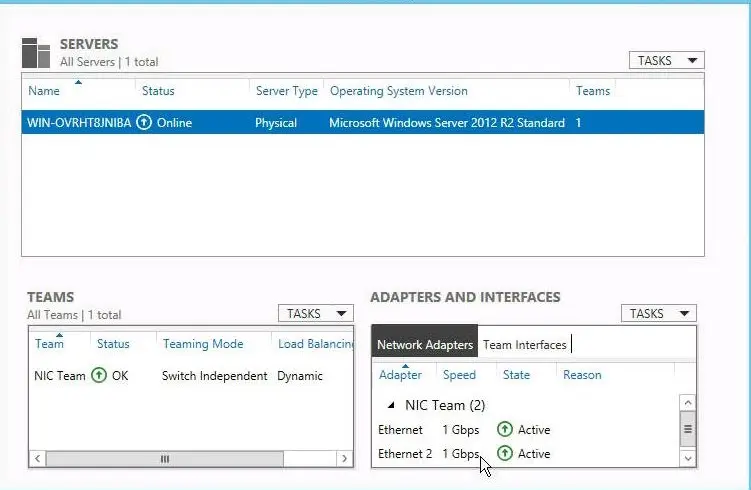The width and height of the screenshot is (751, 490).
Task: Click the Teams horizontal scrollbar thumb
Action: [x=165, y=459]
